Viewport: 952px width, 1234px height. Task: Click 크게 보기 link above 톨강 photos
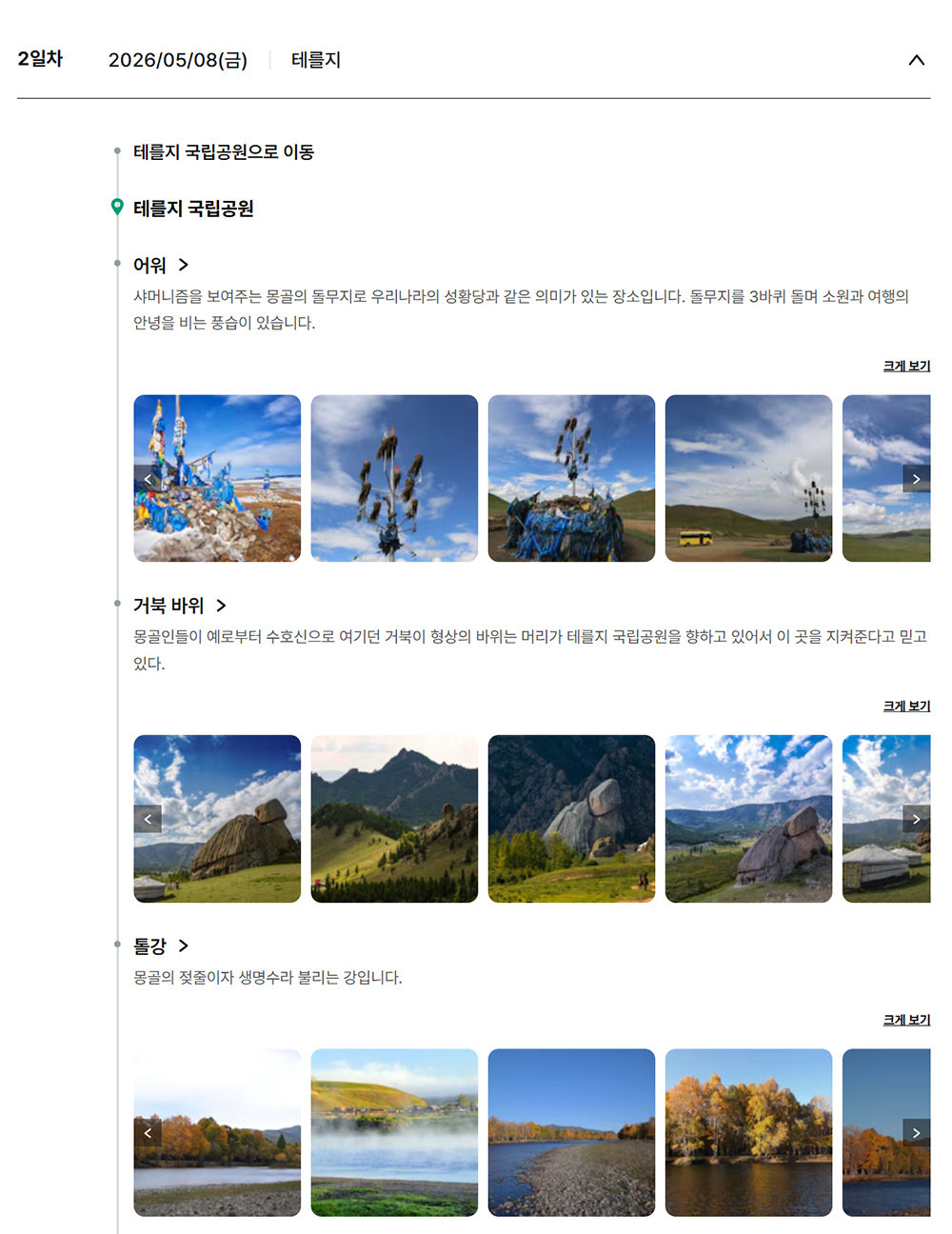pos(906,1020)
